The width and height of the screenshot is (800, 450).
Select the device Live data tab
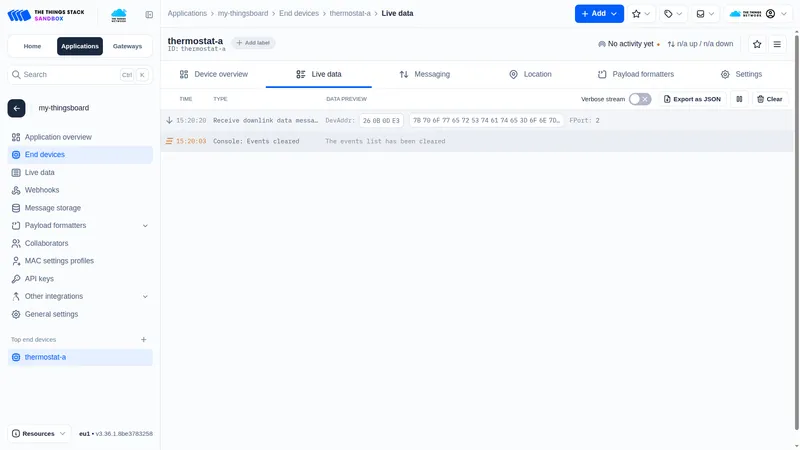(x=319, y=74)
